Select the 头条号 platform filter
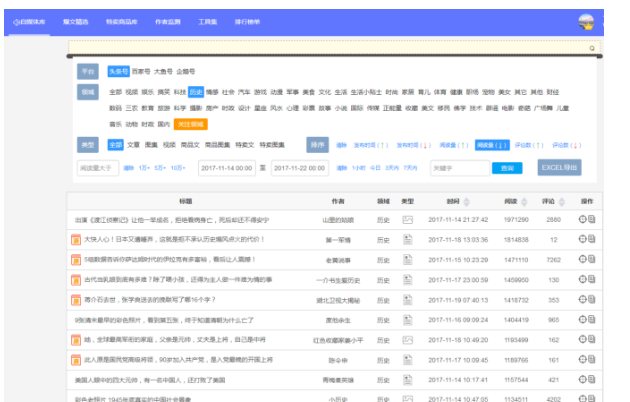 119,72
